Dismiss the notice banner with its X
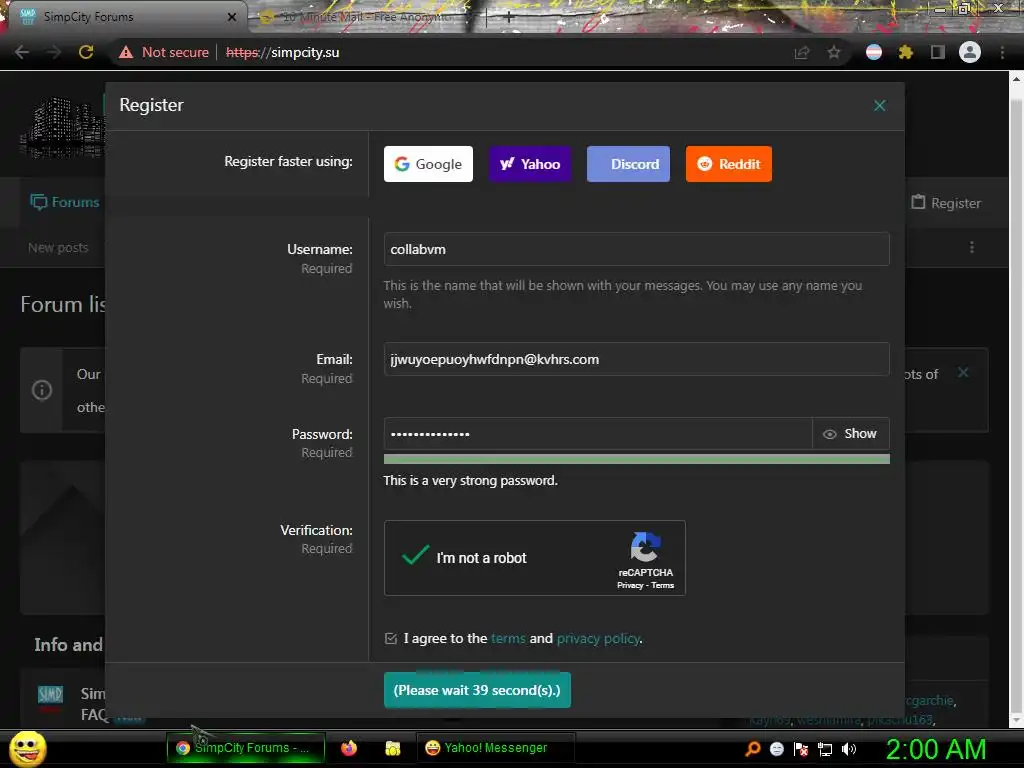The image size is (1024, 768). (x=963, y=372)
